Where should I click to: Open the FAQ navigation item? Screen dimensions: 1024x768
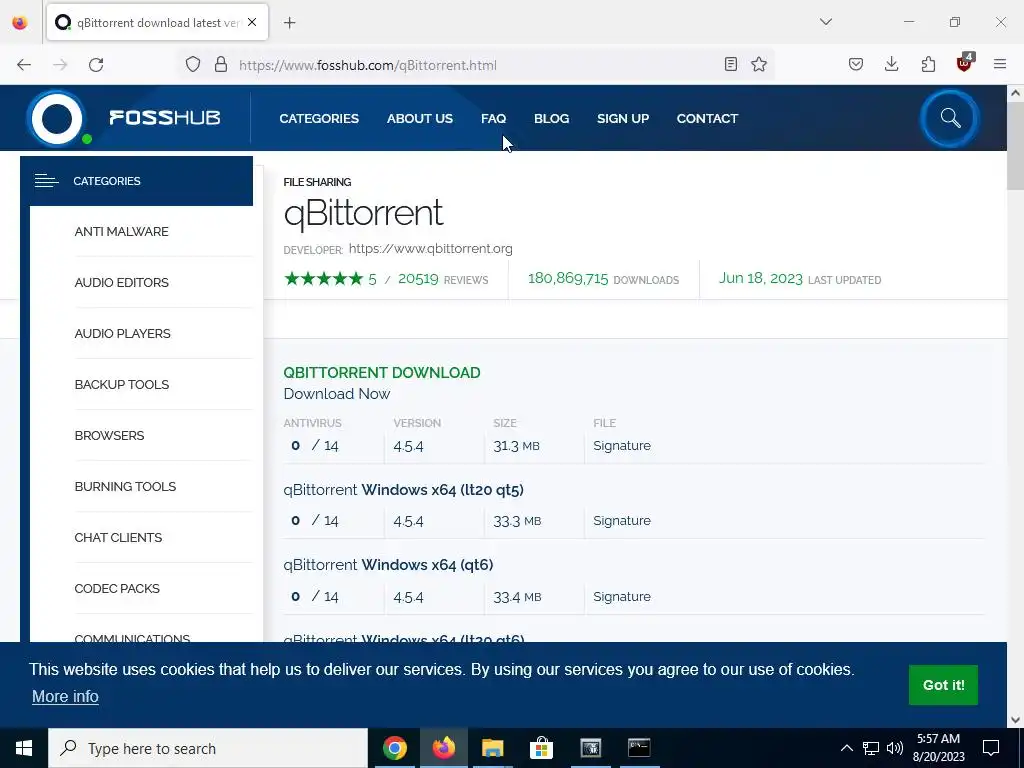493,119
